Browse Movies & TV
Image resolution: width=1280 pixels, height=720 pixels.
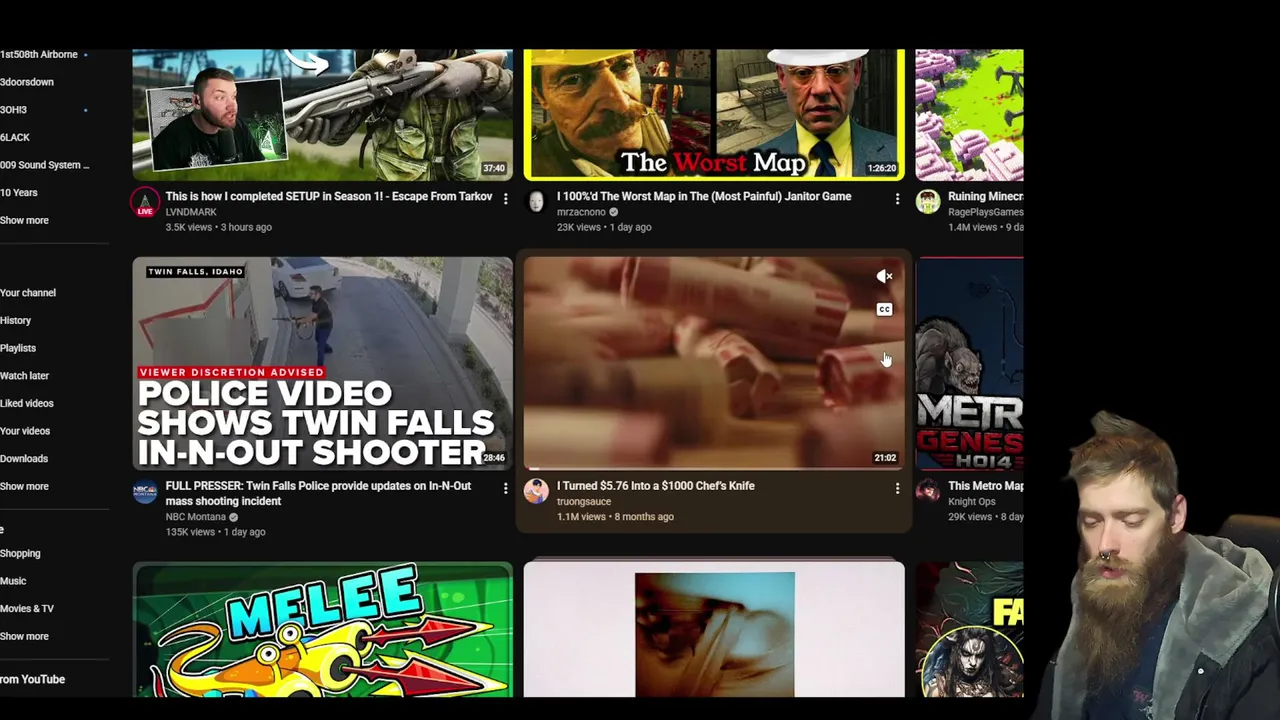27,608
